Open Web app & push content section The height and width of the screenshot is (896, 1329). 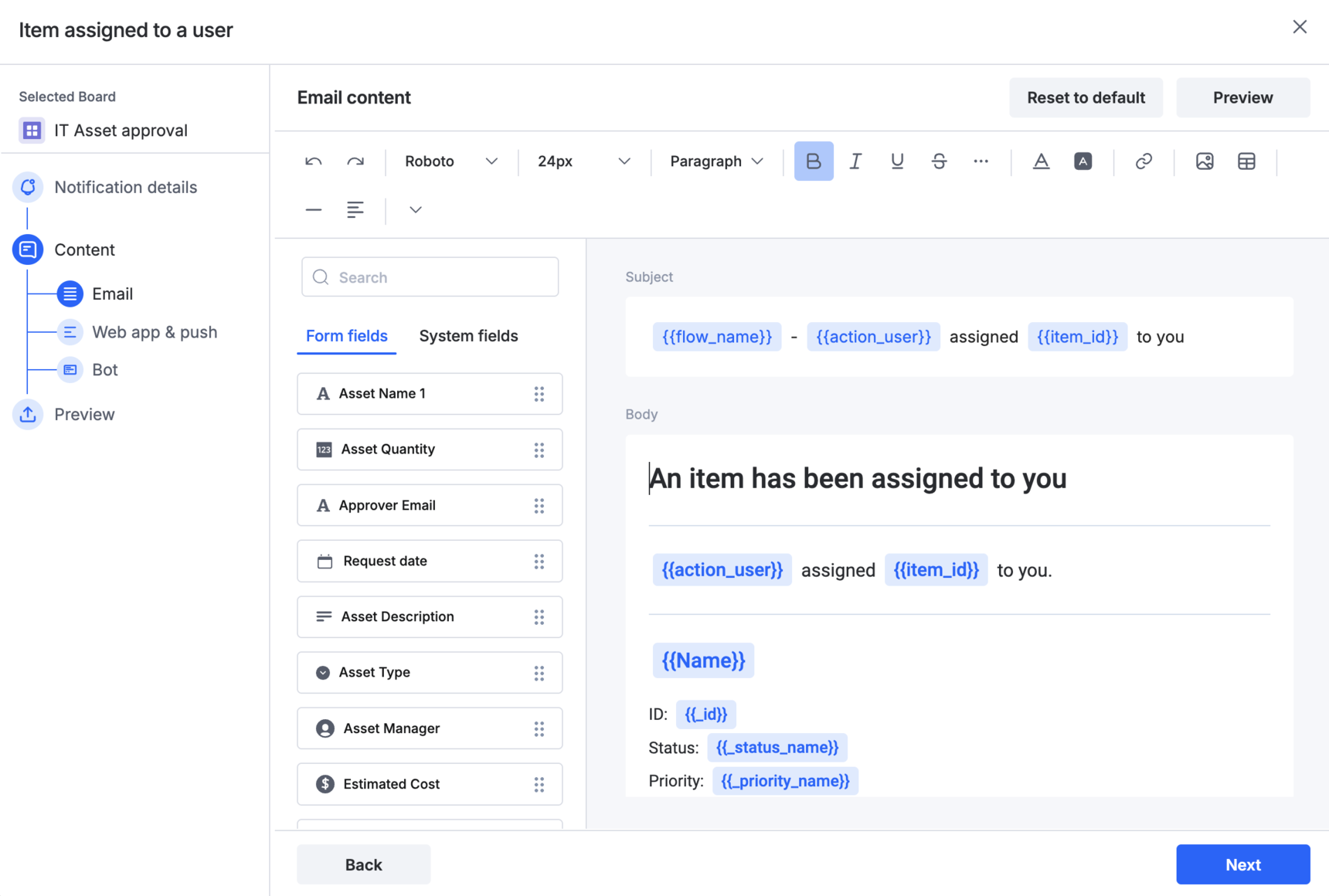point(154,332)
